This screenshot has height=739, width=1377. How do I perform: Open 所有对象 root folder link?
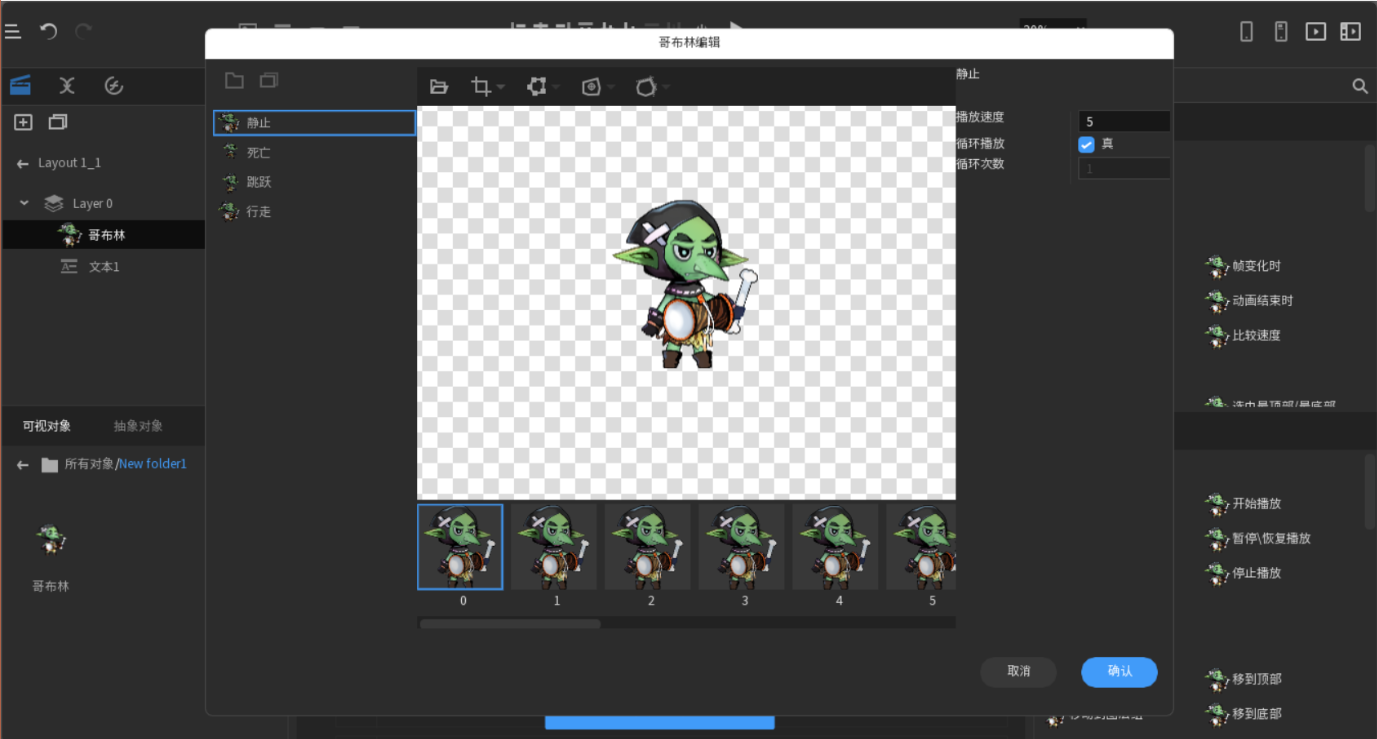pyautogui.click(x=89, y=464)
